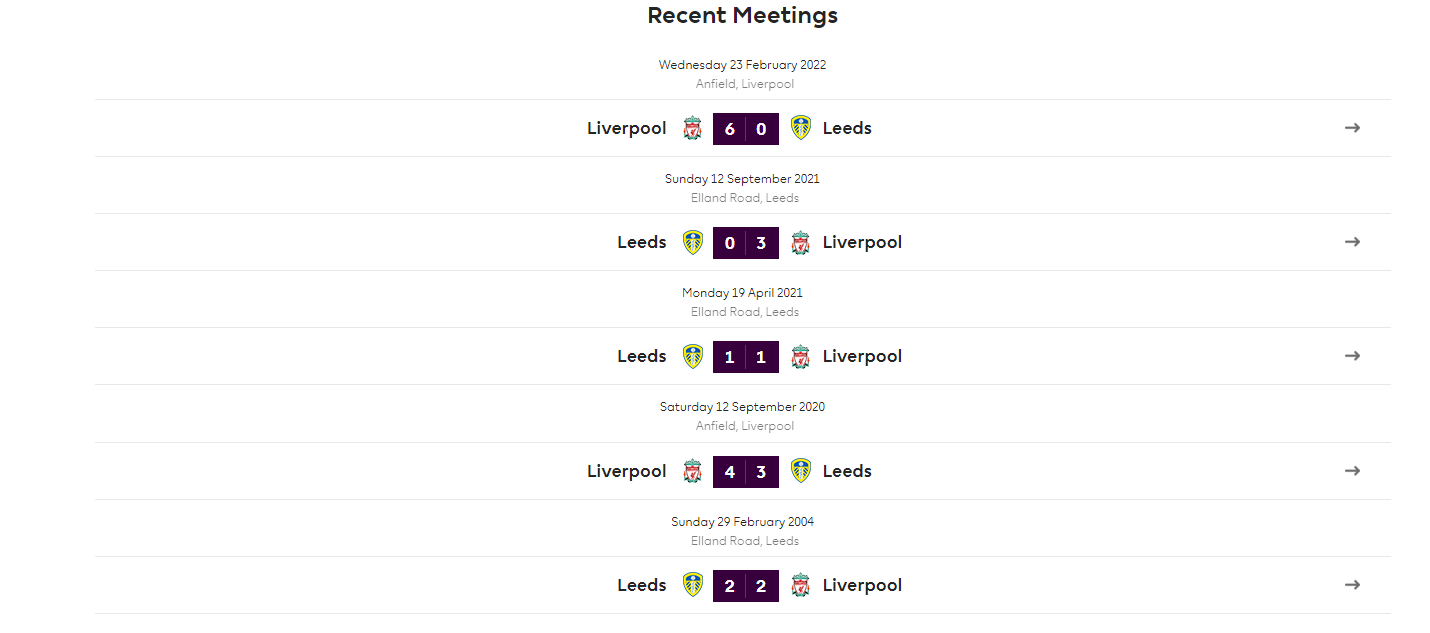Click Liverpool crest in 4-3 match row
This screenshot has width=1430, height=633.
[x=692, y=471]
